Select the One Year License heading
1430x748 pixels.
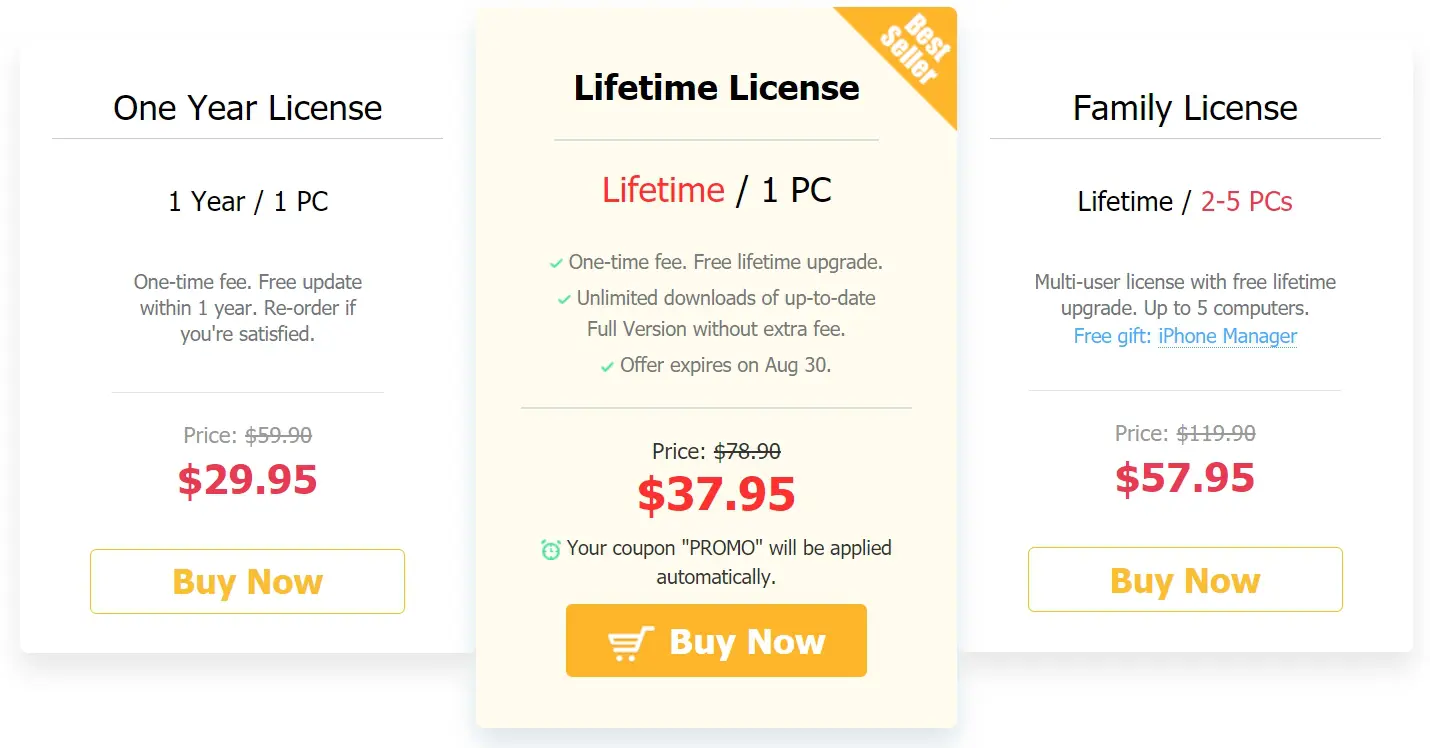click(x=248, y=108)
